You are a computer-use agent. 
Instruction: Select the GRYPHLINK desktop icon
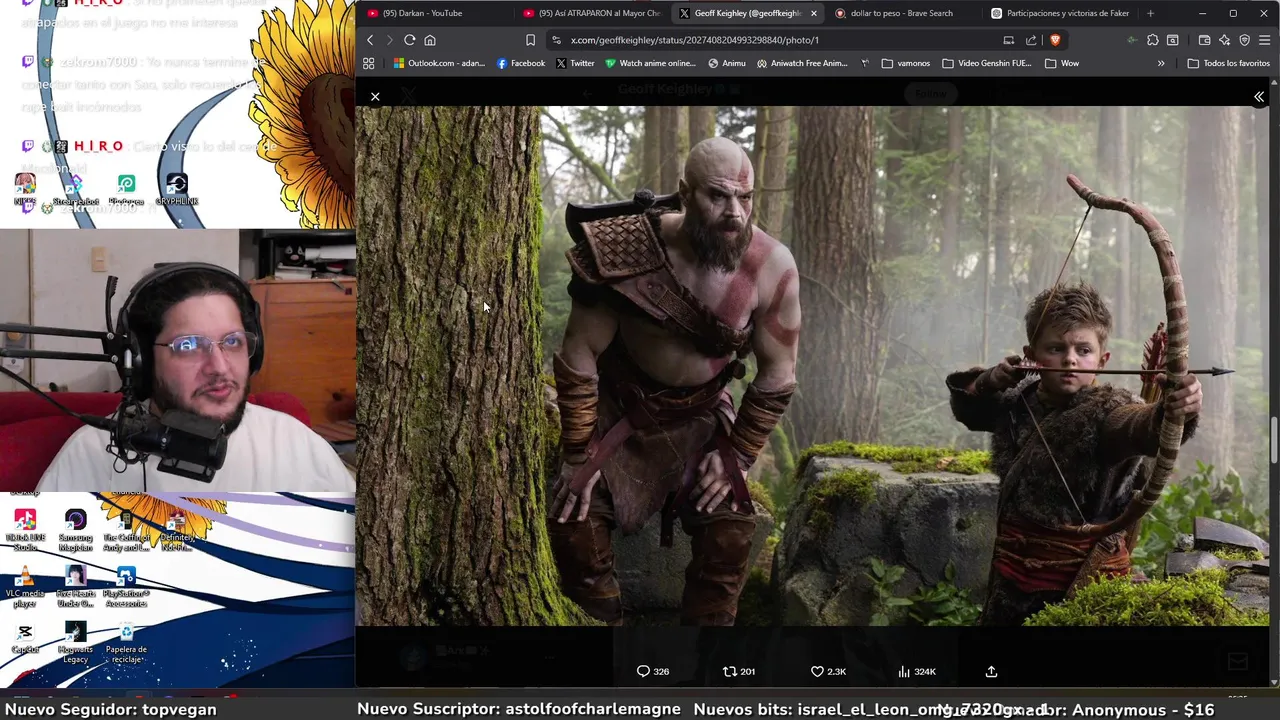tap(177, 189)
